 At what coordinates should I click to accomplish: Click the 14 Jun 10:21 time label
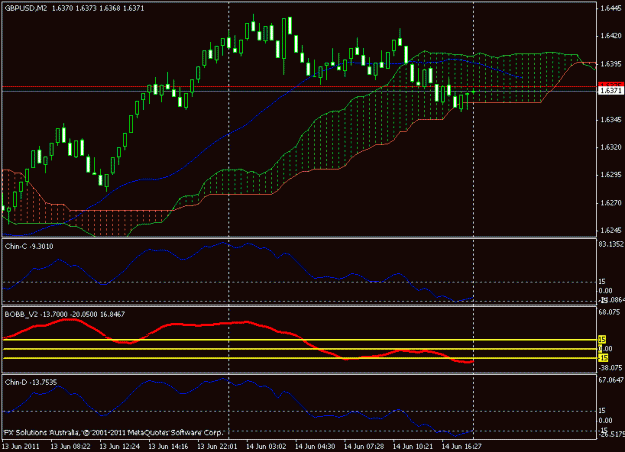pos(413,446)
